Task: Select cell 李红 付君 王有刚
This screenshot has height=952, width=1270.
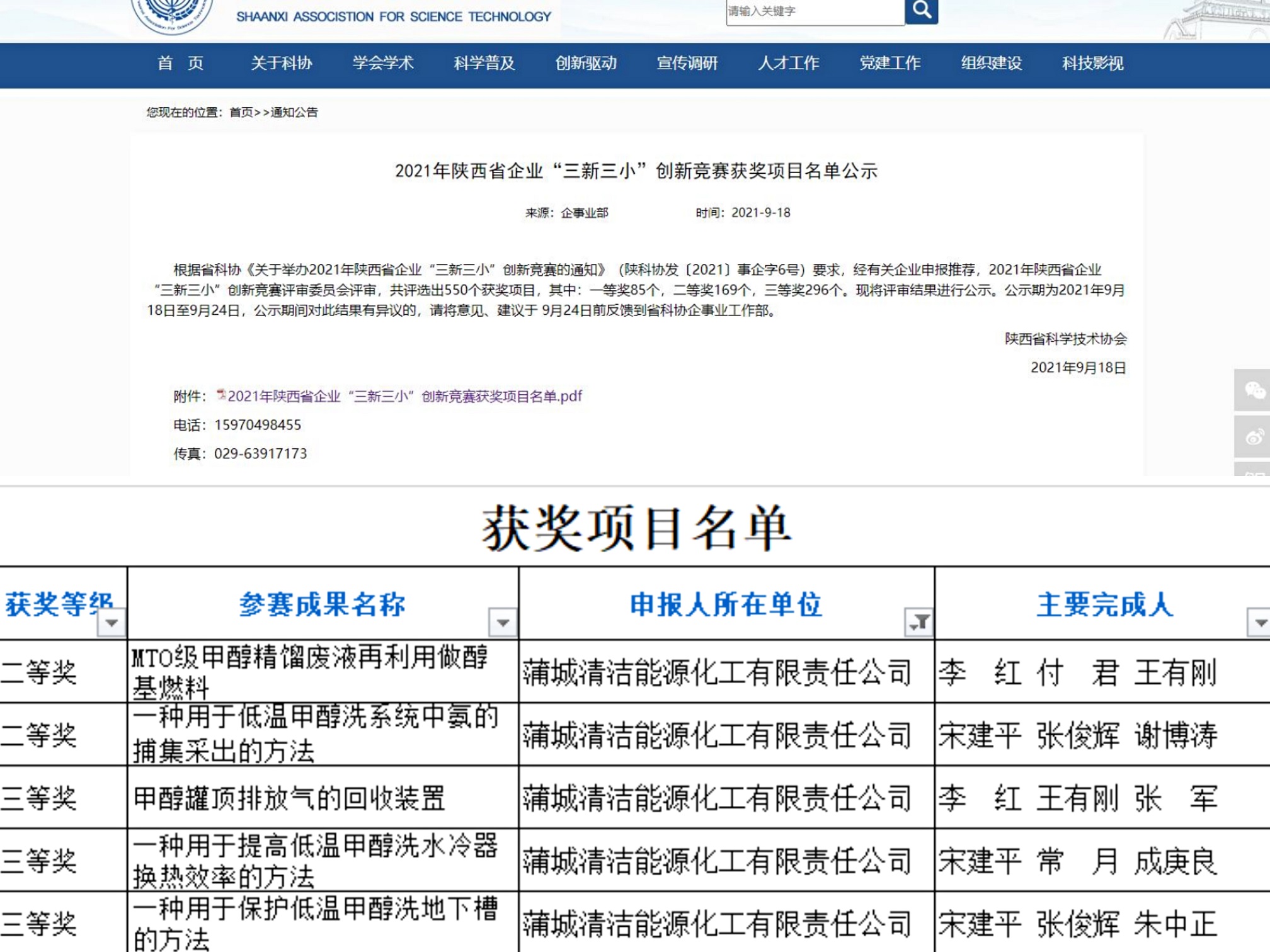Action: point(1103,672)
